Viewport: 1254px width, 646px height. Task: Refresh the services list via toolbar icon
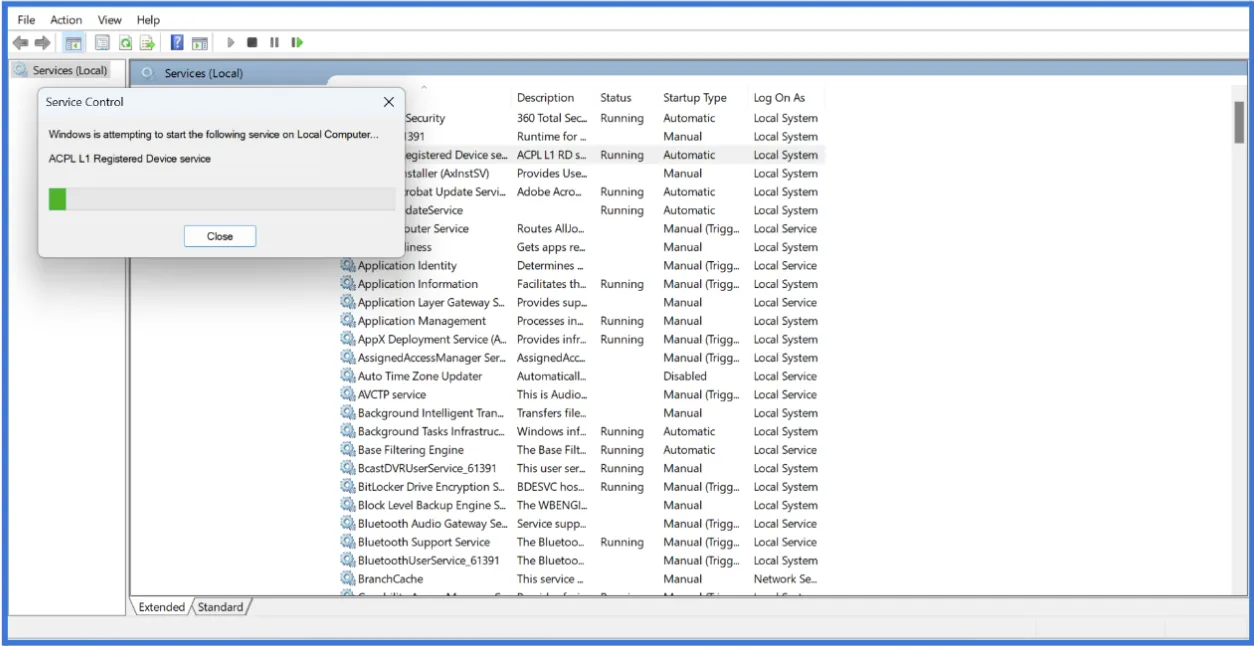point(125,43)
